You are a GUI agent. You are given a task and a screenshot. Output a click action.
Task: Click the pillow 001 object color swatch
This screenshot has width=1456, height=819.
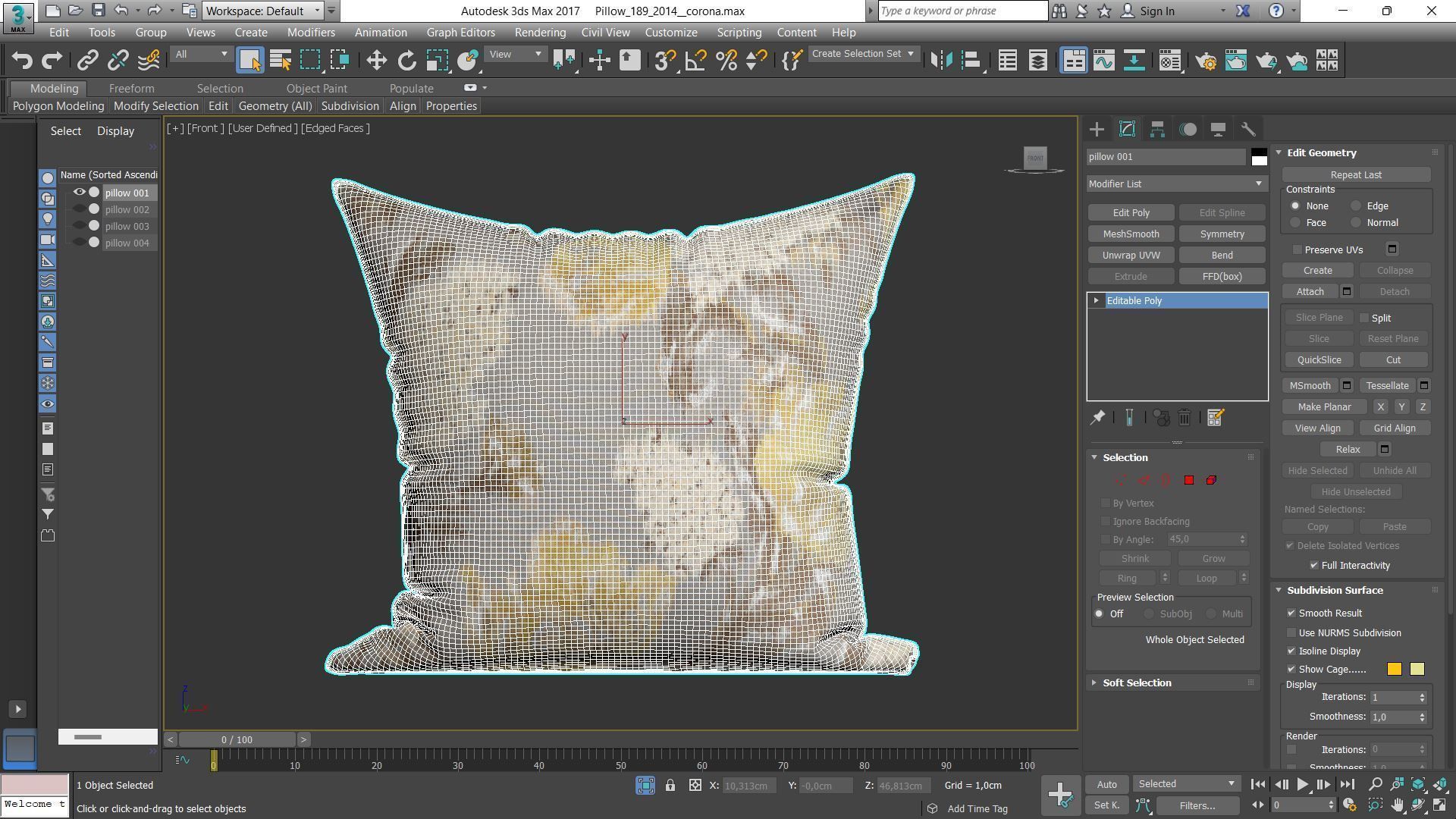point(1259,157)
